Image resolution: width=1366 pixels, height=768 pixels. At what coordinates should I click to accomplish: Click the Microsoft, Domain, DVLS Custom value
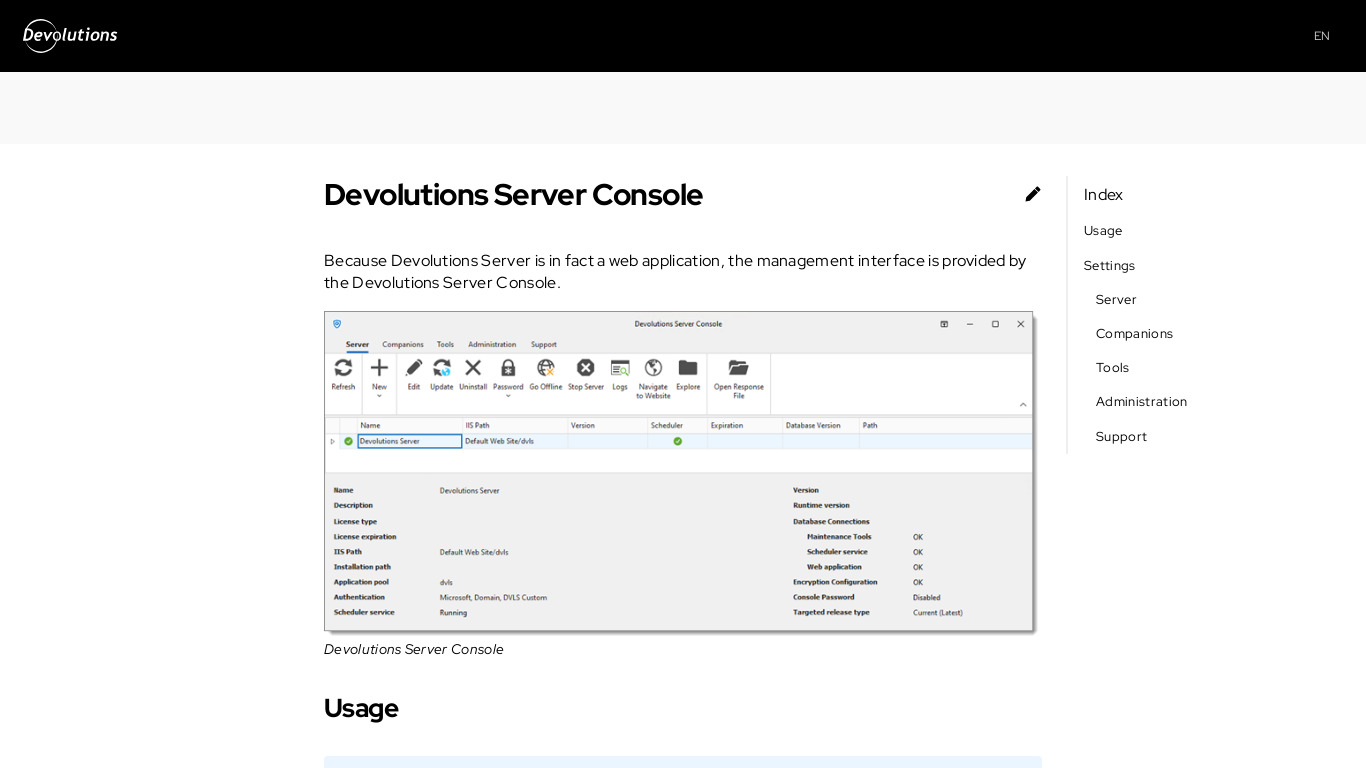coord(493,598)
